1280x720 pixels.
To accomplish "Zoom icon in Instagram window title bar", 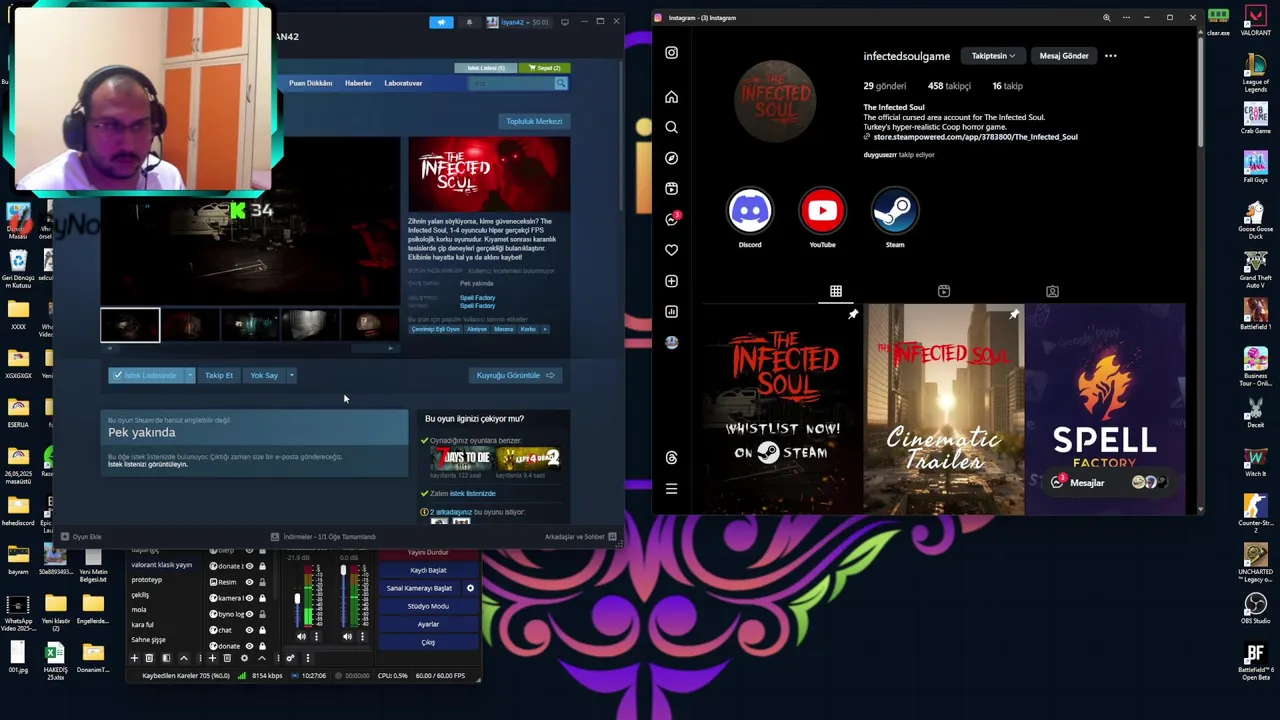I will [1106, 17].
